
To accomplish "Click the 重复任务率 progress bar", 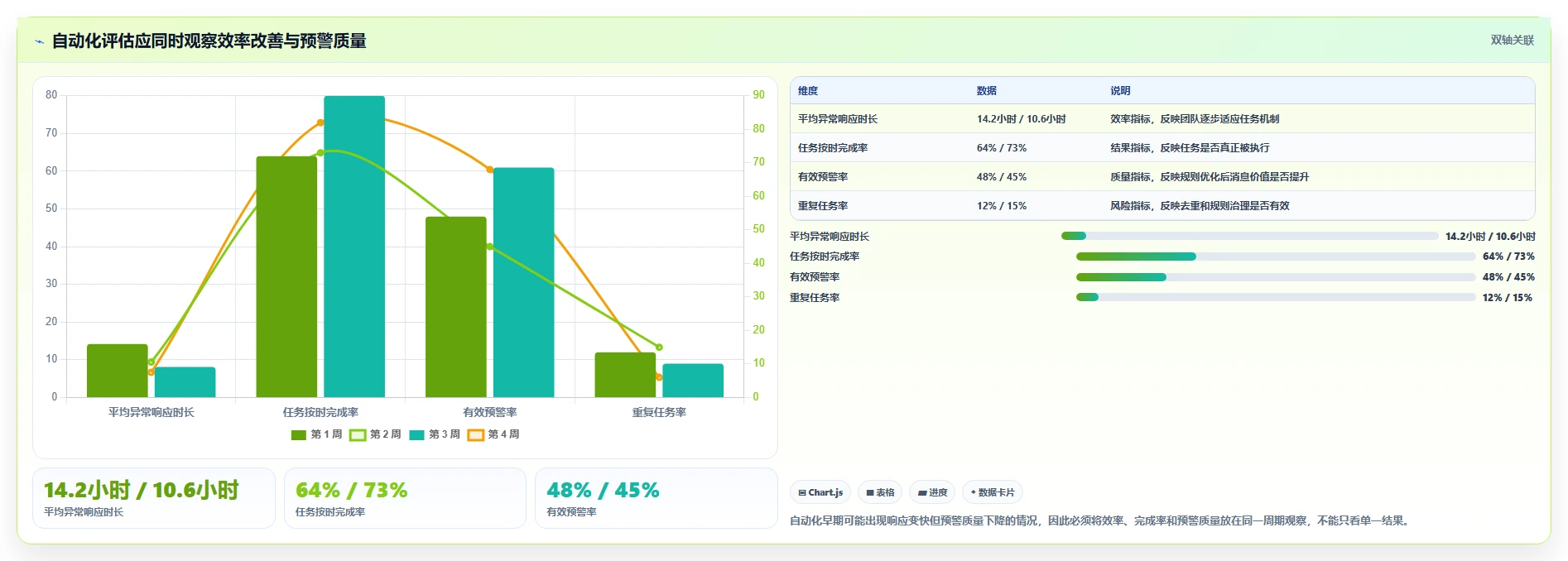I will click(1276, 297).
